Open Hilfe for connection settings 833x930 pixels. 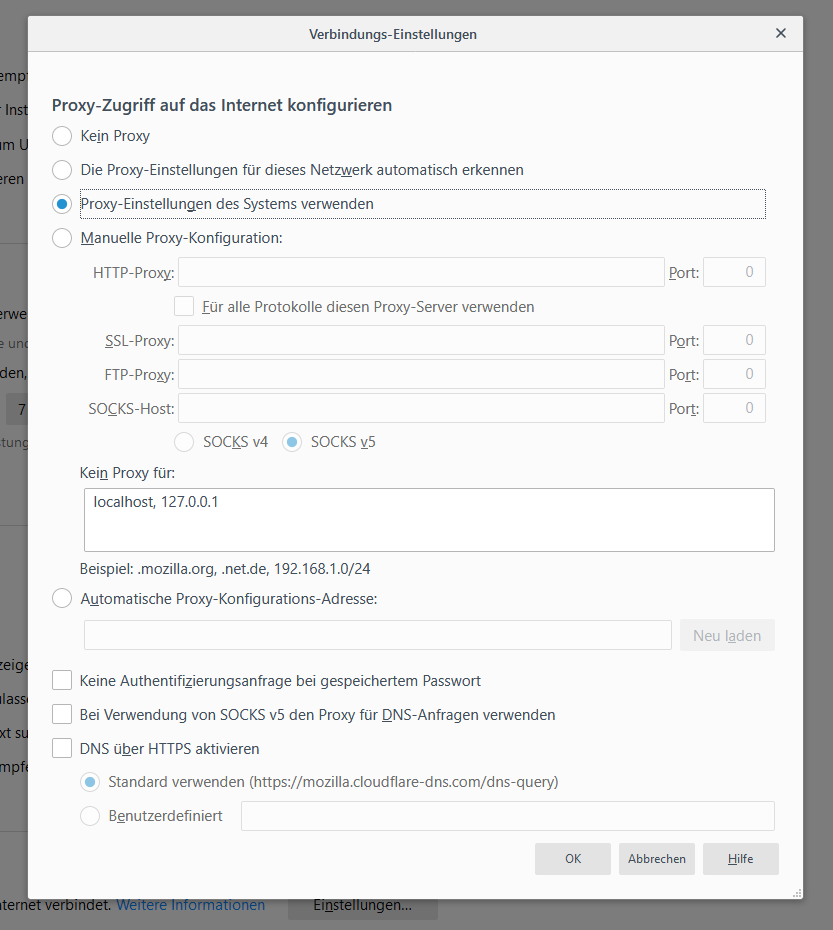[740, 859]
